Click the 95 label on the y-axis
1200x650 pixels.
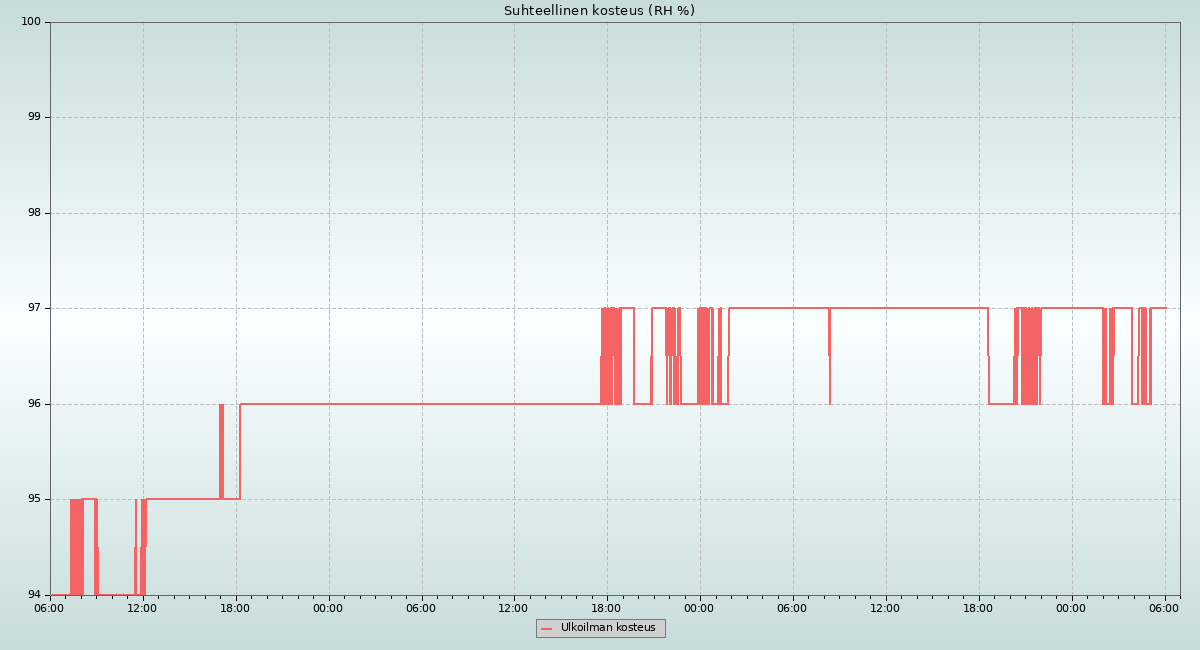(35, 499)
